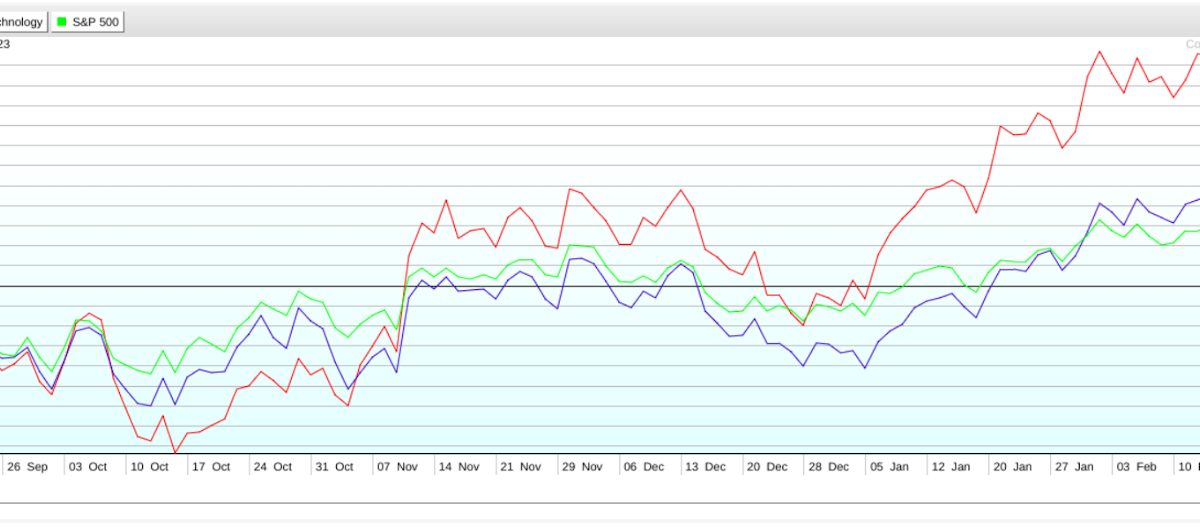
Task: Click the 10 Oct axis label
Action: [152, 467]
